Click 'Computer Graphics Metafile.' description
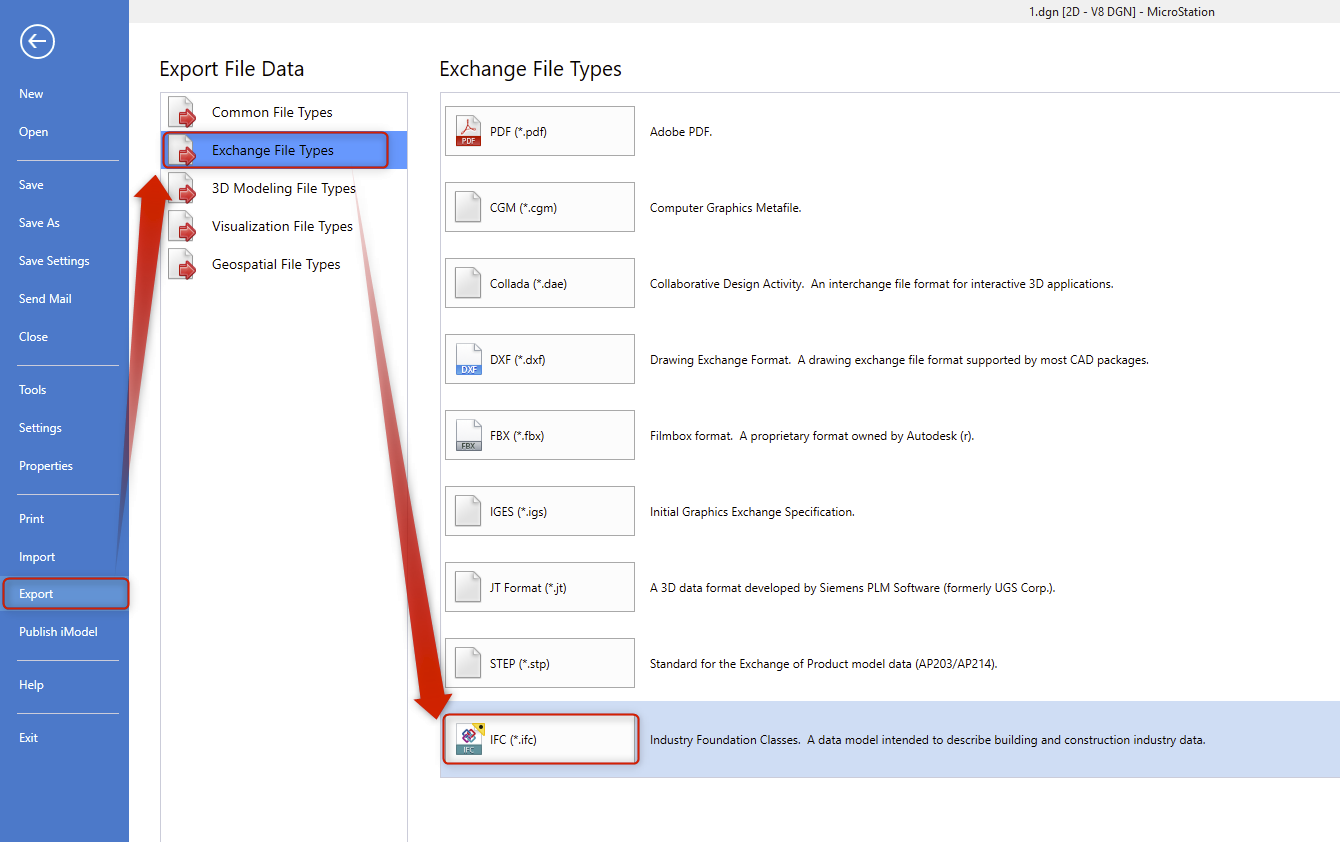This screenshot has height=842, width=1340. pos(726,208)
